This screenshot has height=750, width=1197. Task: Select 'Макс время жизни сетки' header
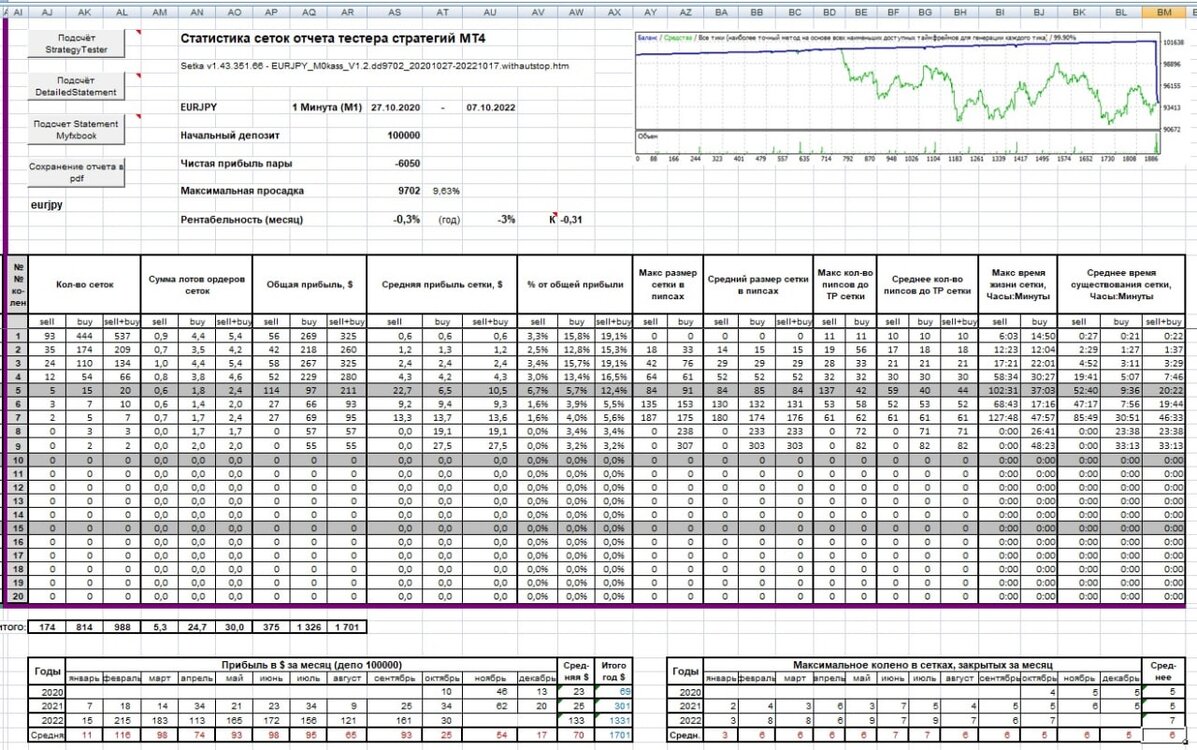click(x=1018, y=284)
